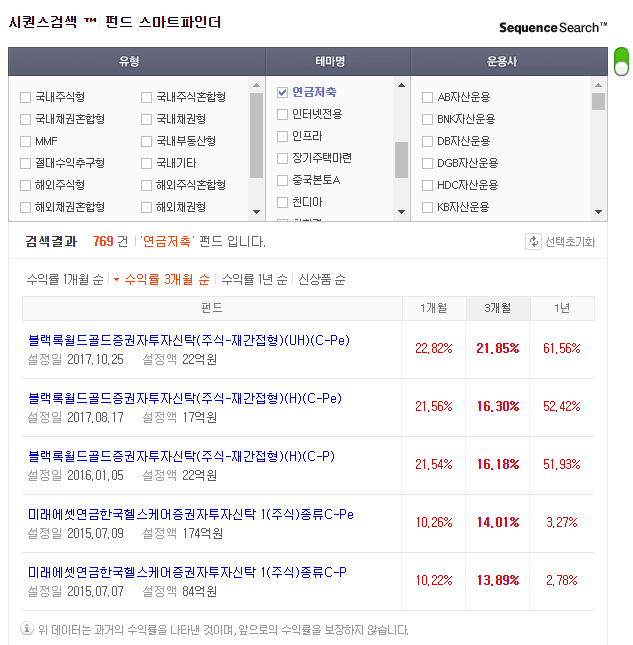Click the 운용사 panel header
The height and width of the screenshot is (645, 633).
(x=509, y=62)
